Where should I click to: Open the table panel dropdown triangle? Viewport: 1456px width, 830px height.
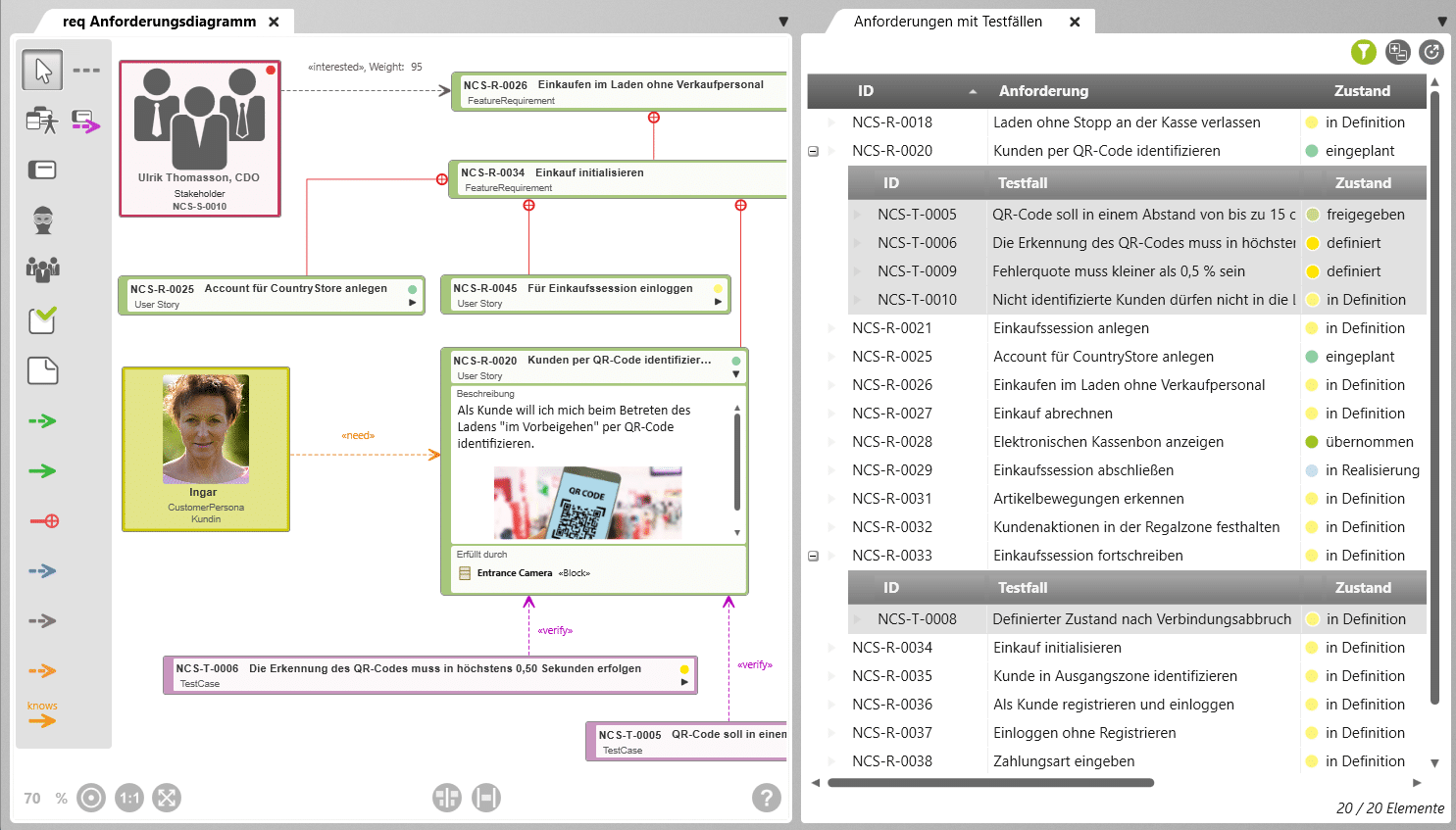1442,22
